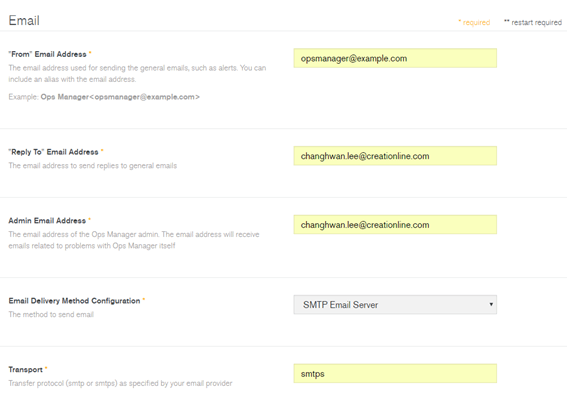The height and width of the screenshot is (408, 567).
Task: Click the "restart required" legend text
Action: click(x=533, y=22)
